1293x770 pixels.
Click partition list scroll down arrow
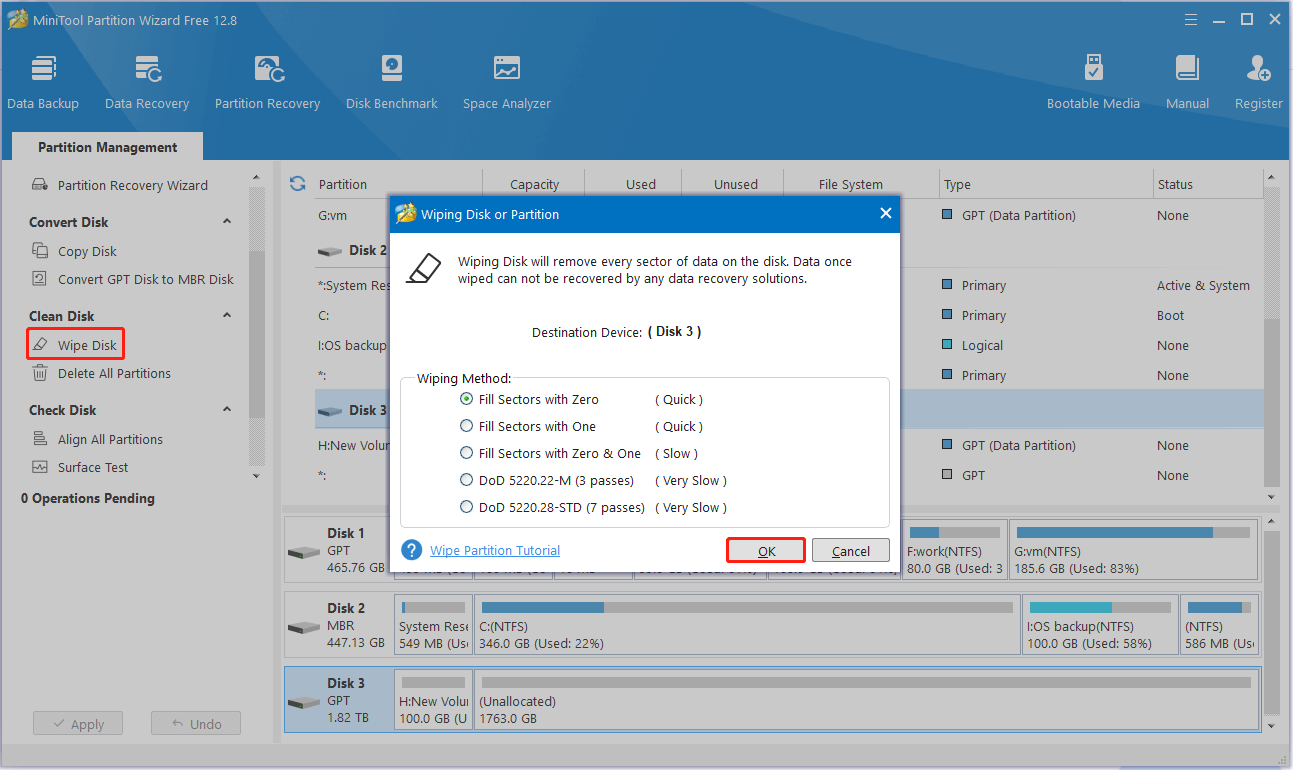pos(1272,496)
